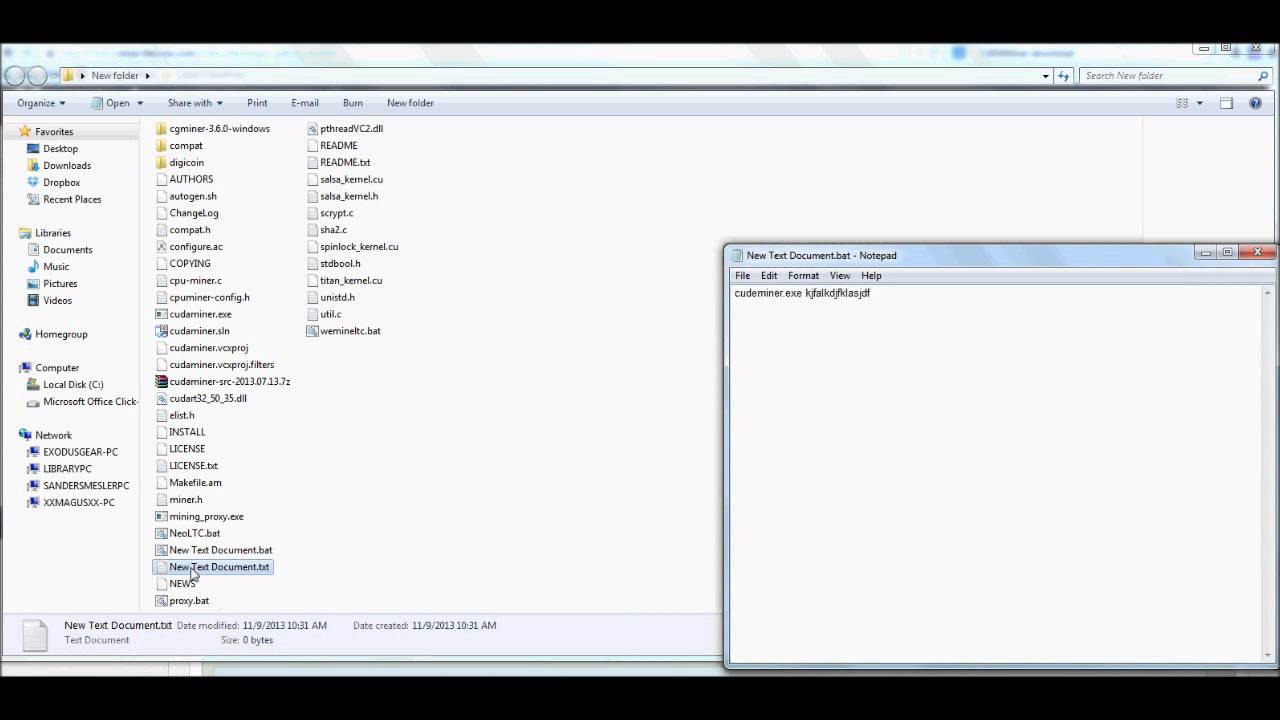1280x720 pixels.
Task: Toggle the preview pane button
Action: (1226, 103)
